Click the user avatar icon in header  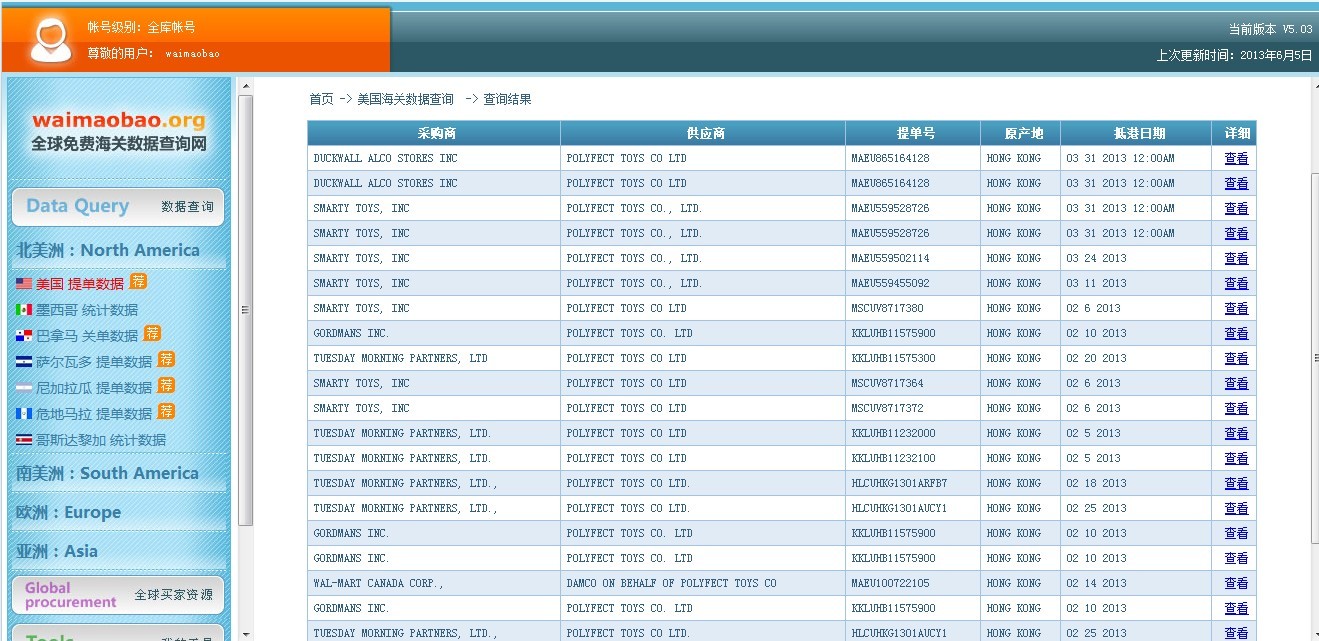point(49,39)
